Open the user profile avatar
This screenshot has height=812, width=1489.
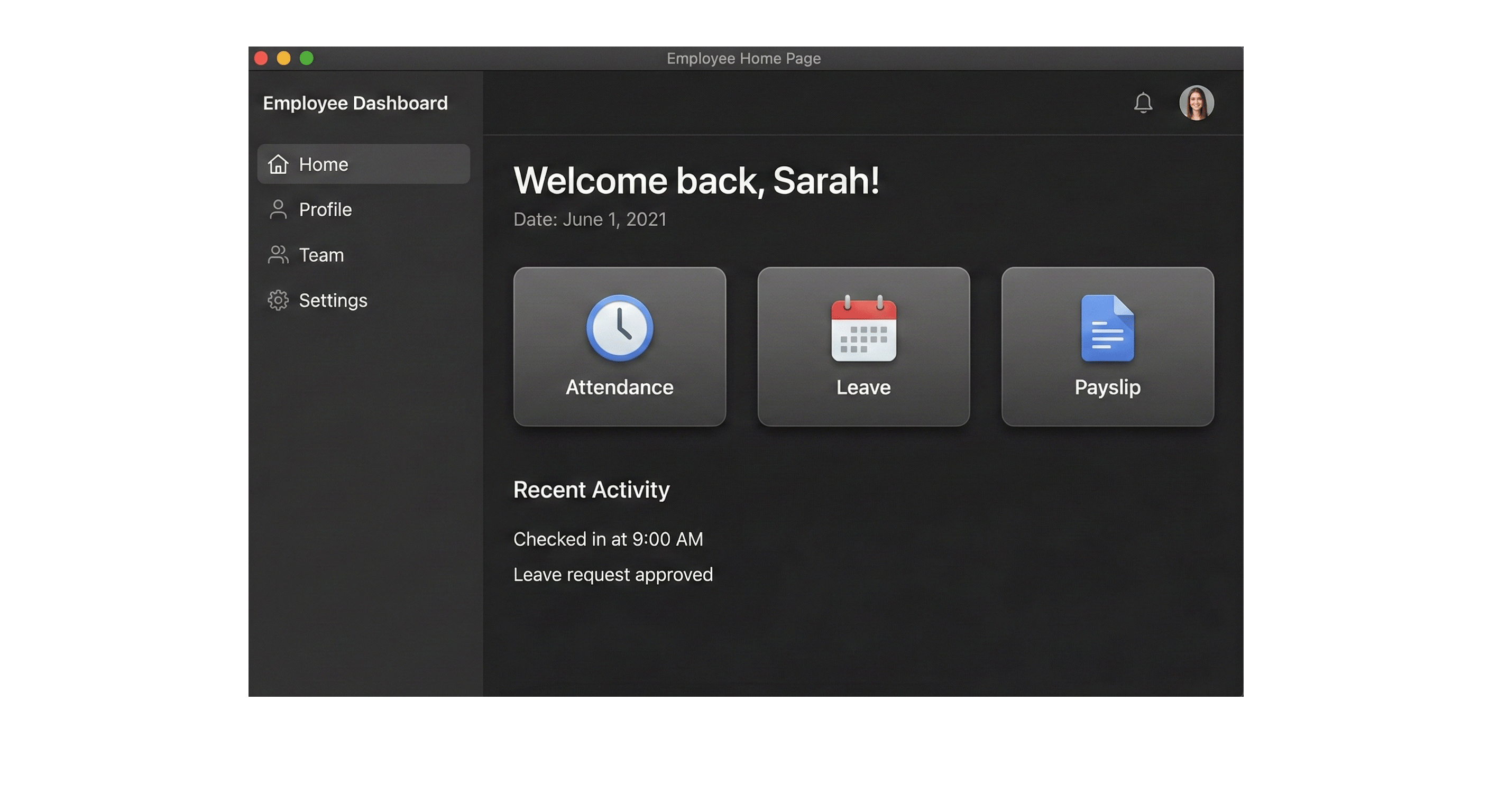[x=1196, y=103]
